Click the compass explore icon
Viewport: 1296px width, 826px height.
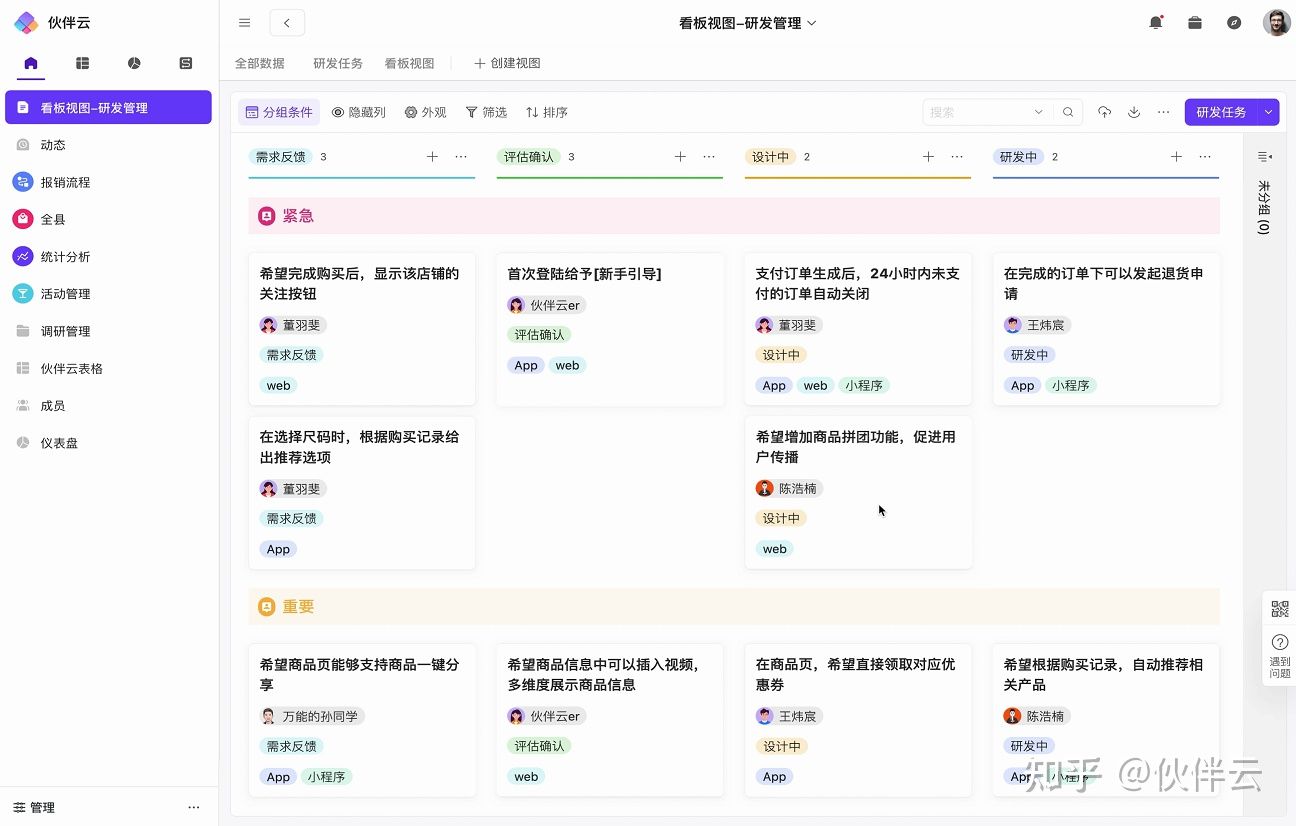tap(1234, 23)
